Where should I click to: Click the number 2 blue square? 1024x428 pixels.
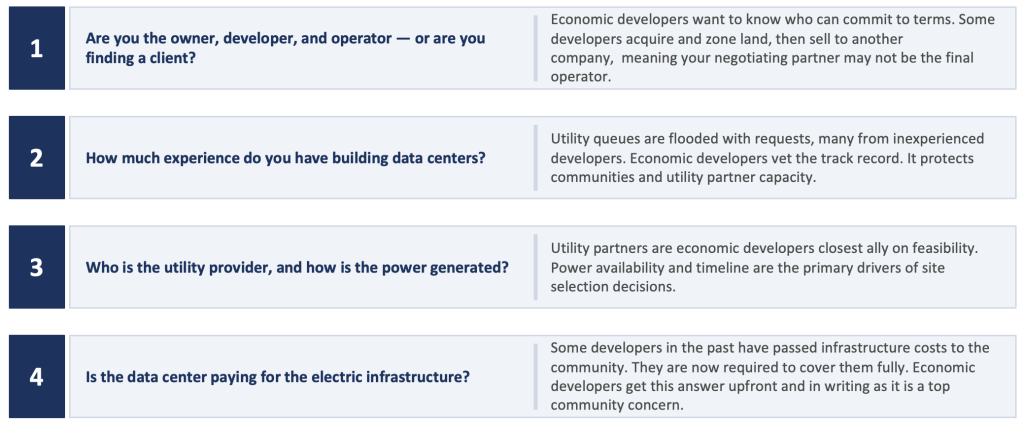coord(37,157)
